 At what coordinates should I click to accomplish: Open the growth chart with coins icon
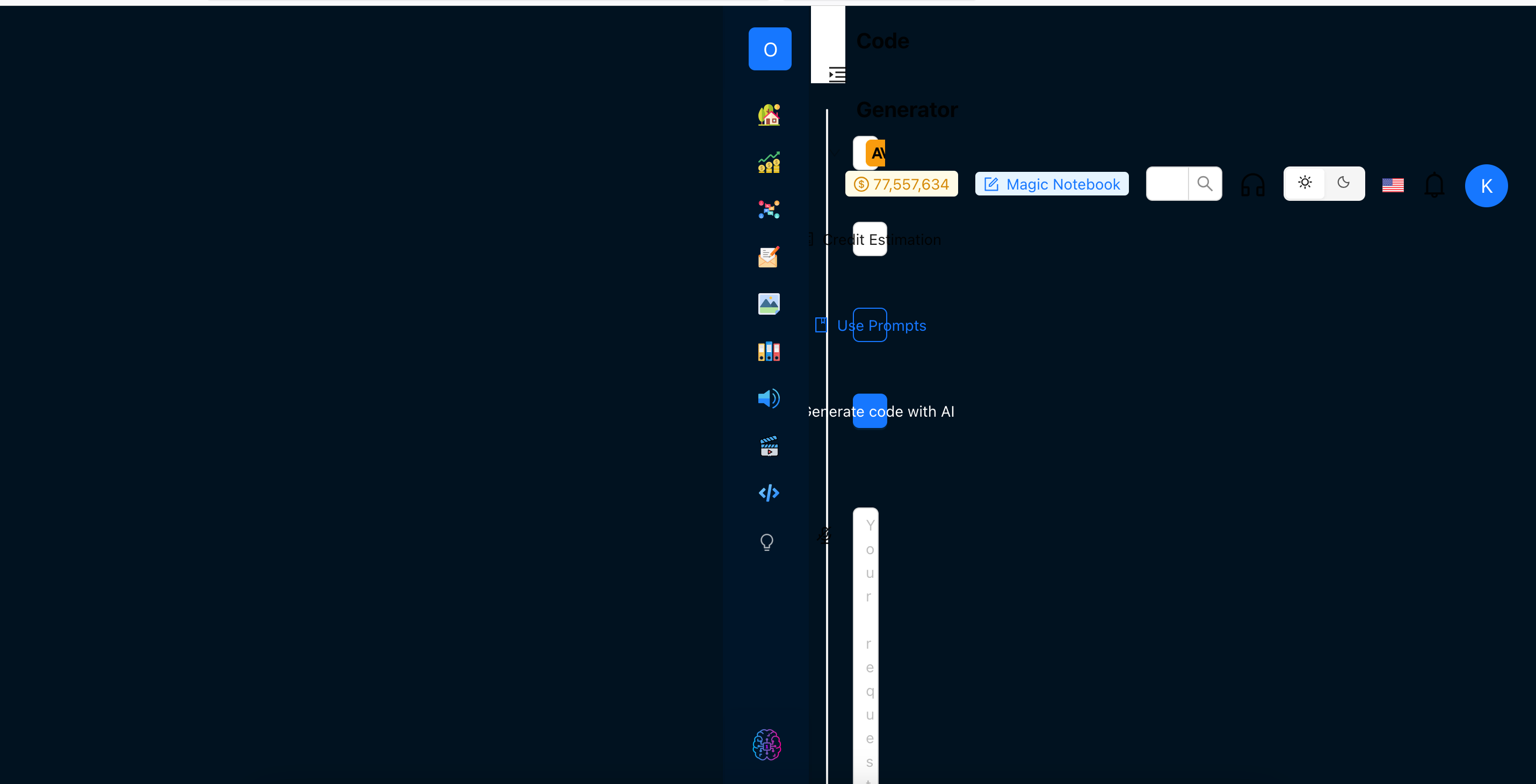point(769,162)
